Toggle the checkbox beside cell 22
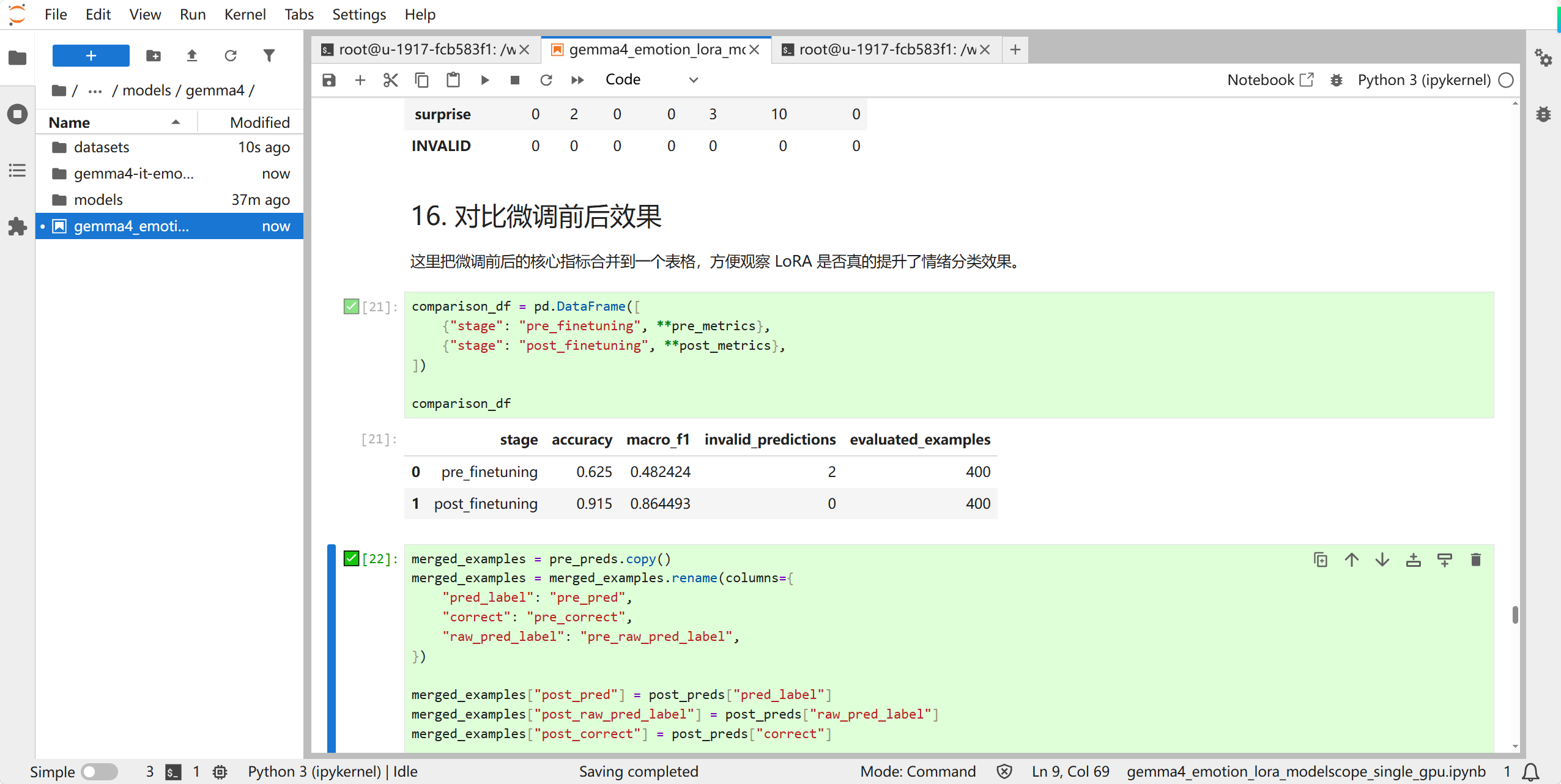The image size is (1561, 784). click(x=351, y=558)
